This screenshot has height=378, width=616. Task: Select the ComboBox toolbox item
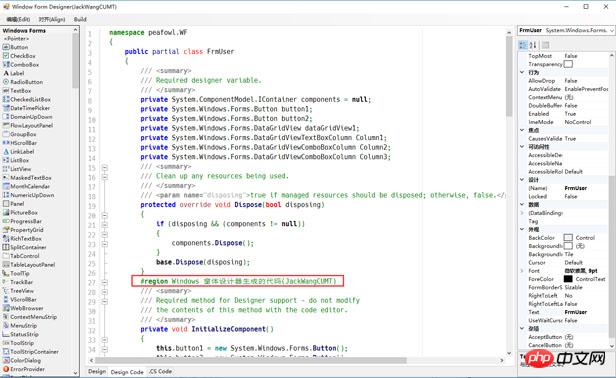coord(20,64)
